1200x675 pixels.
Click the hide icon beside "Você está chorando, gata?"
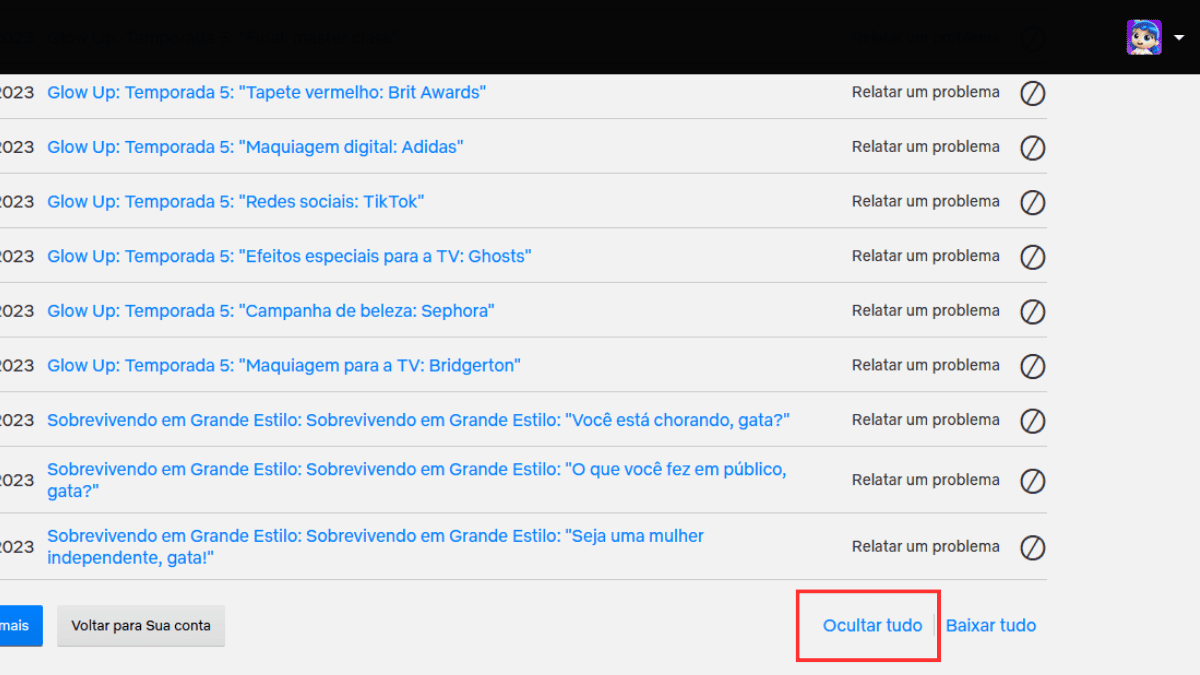(1033, 421)
